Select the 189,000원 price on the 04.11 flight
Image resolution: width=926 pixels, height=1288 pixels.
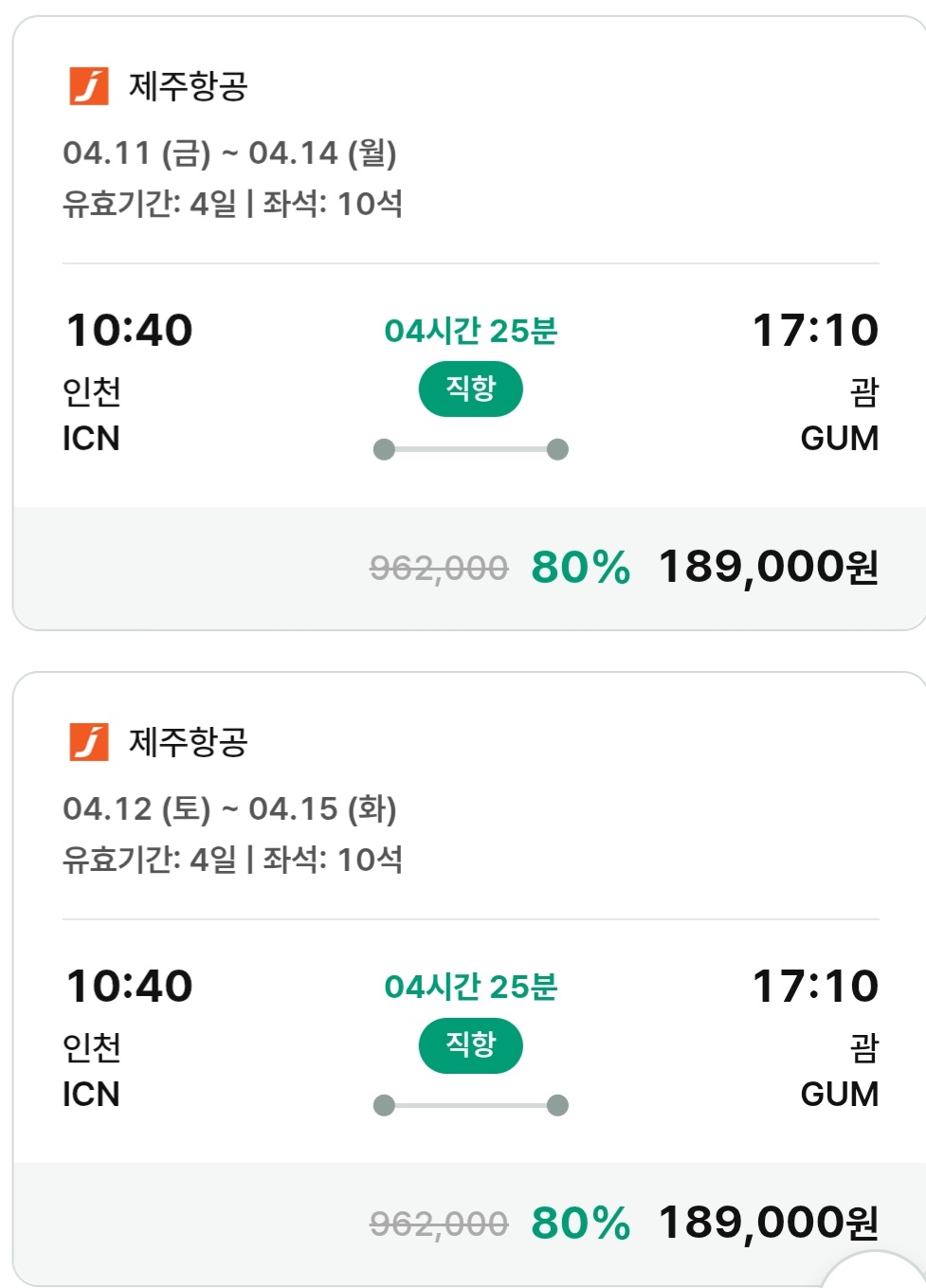point(768,568)
